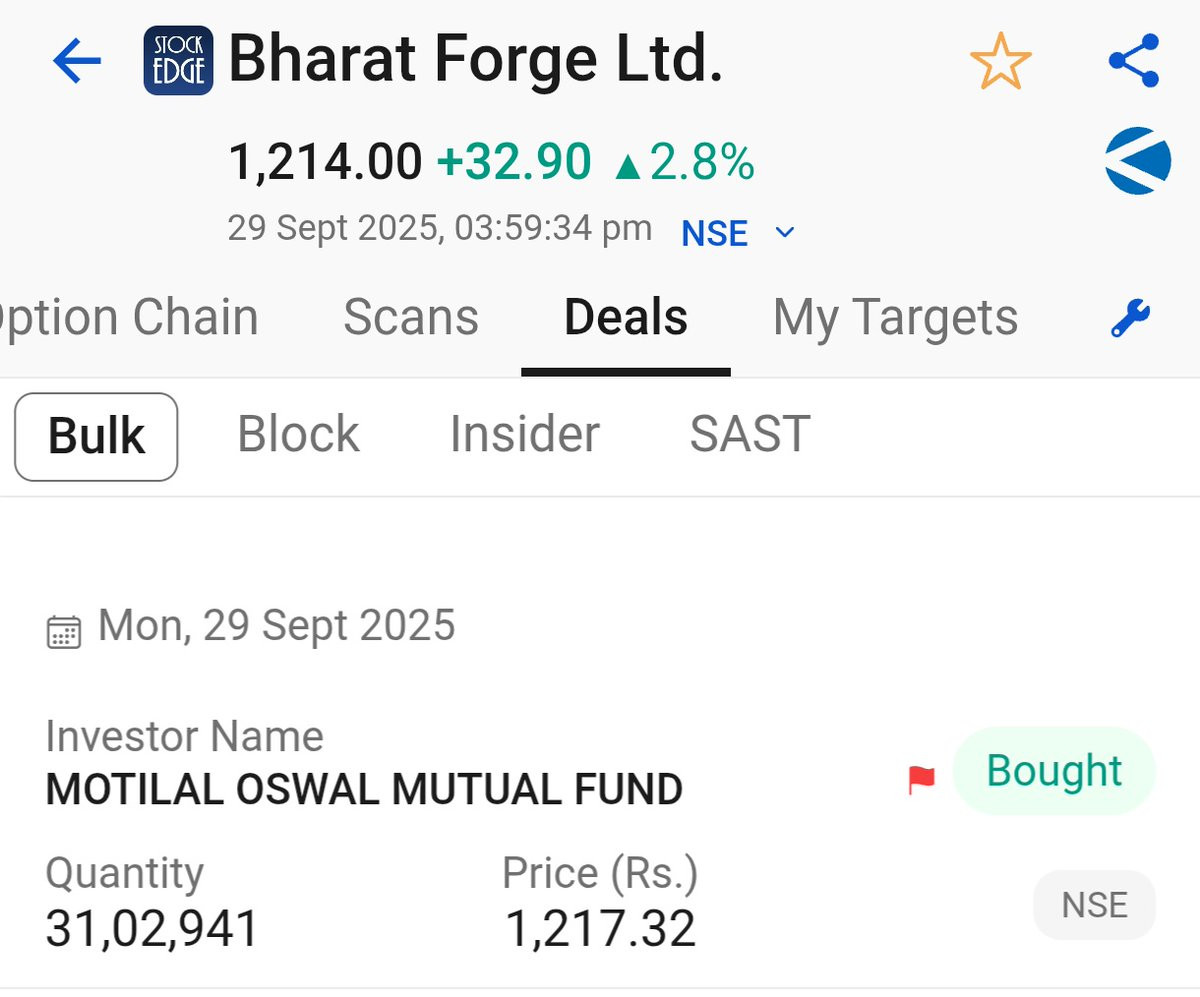Tap the back arrow icon

[77, 62]
